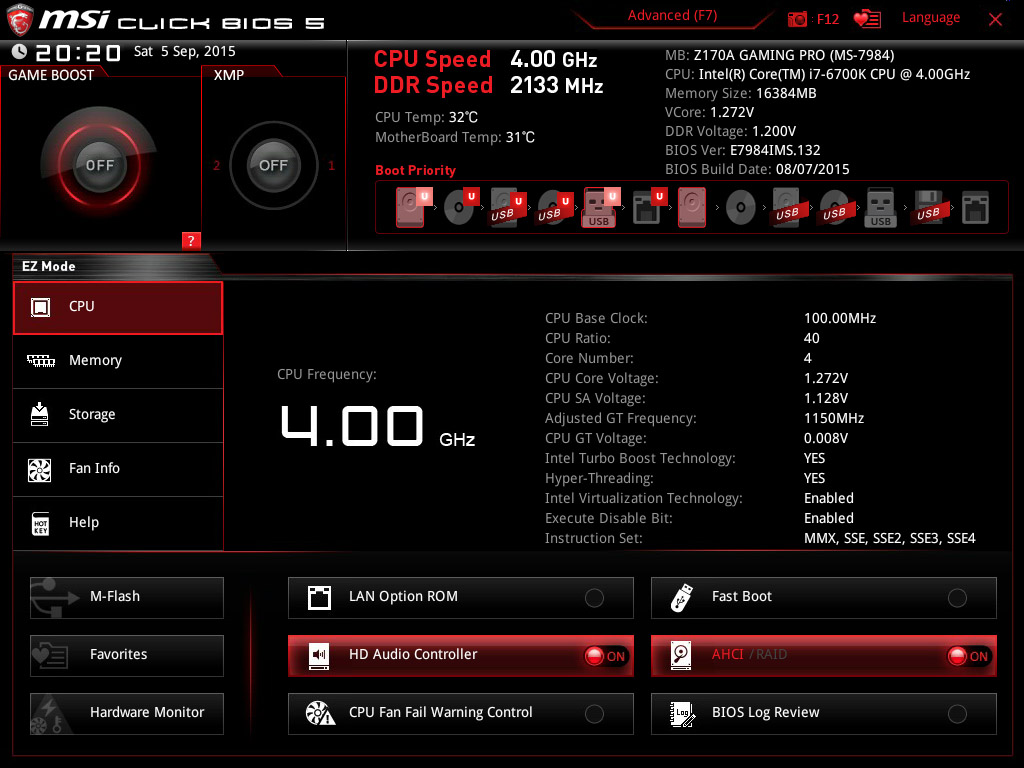Image resolution: width=1024 pixels, height=768 pixels.
Task: Switch to the Storage section
Action: 118,415
